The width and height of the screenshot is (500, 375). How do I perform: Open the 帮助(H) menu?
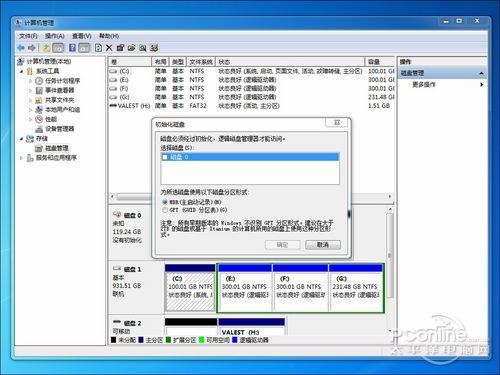[x=109, y=36]
